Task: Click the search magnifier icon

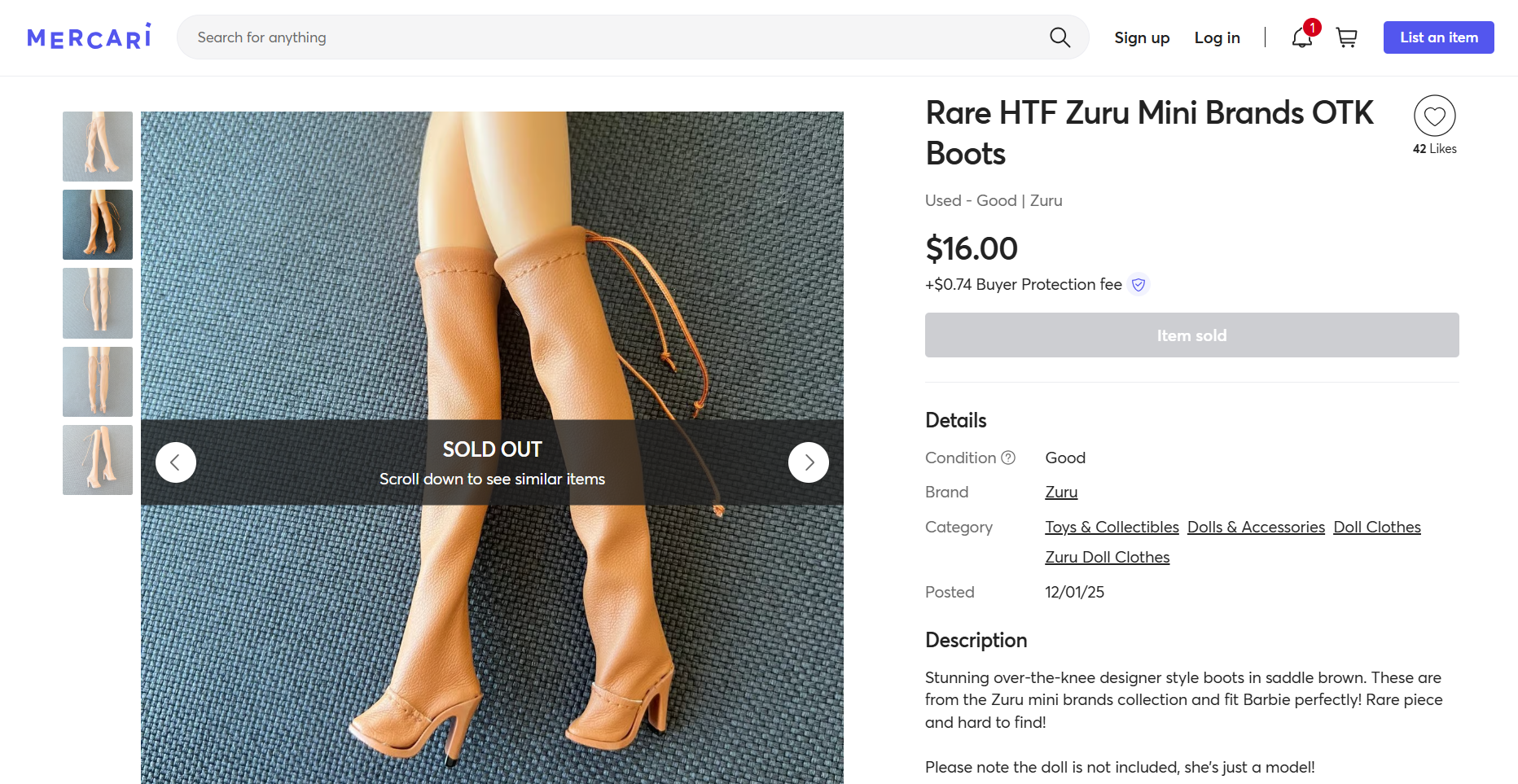Action: [1060, 37]
